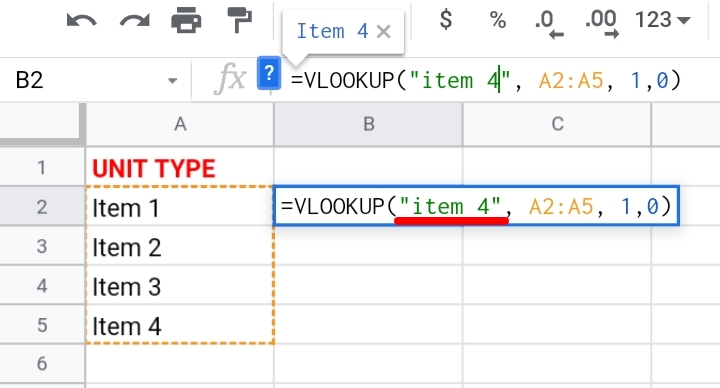Undo the last action
The image size is (720, 388).
click(x=82, y=21)
